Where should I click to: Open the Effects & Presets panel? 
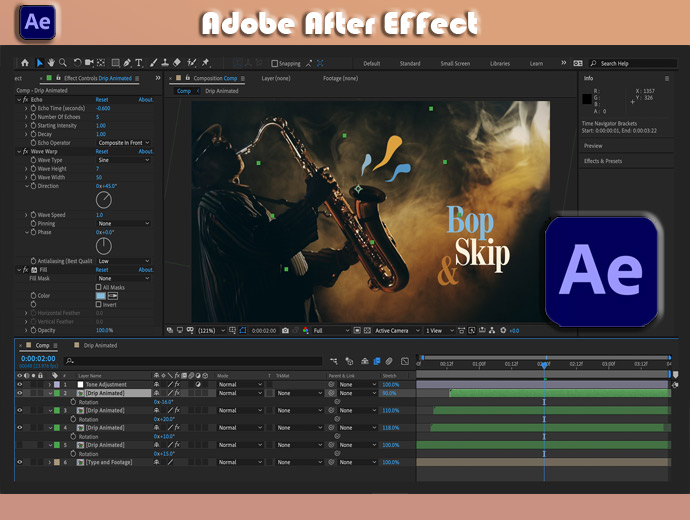602,161
